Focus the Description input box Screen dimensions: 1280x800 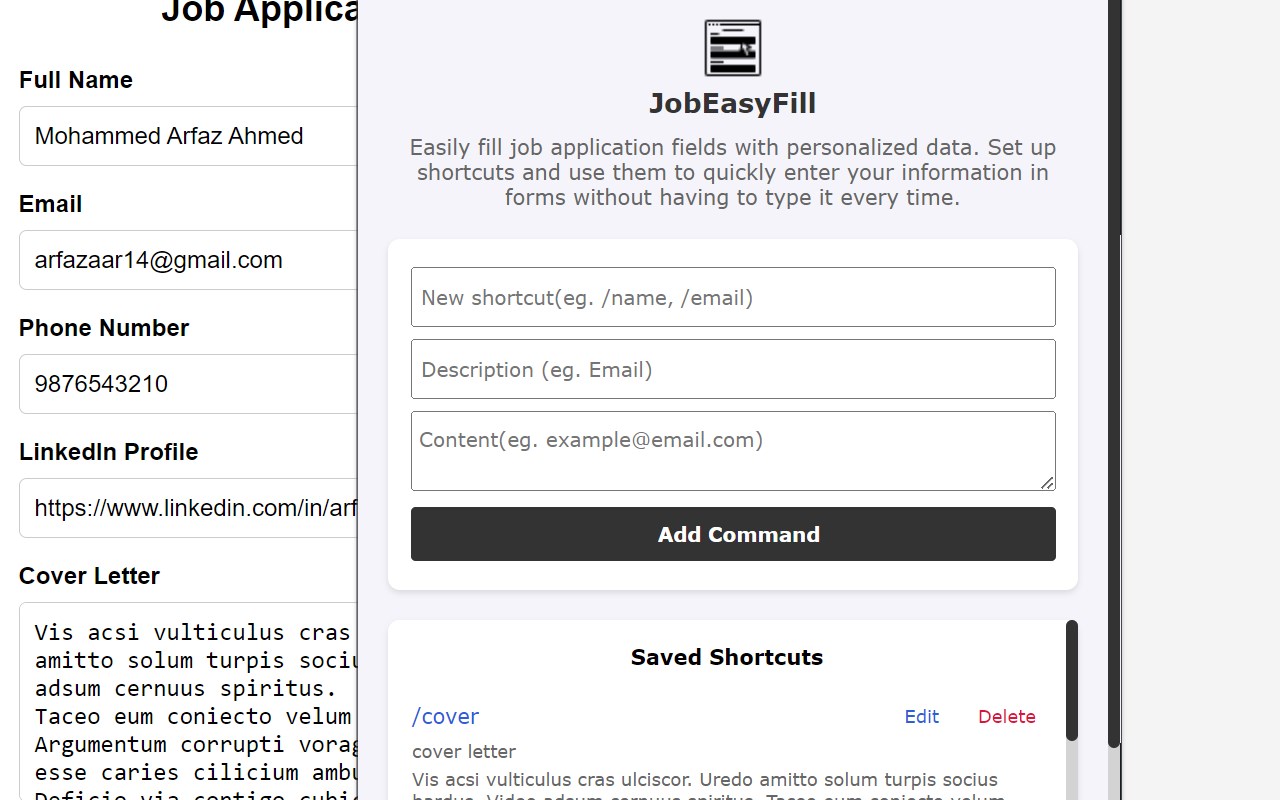point(733,369)
